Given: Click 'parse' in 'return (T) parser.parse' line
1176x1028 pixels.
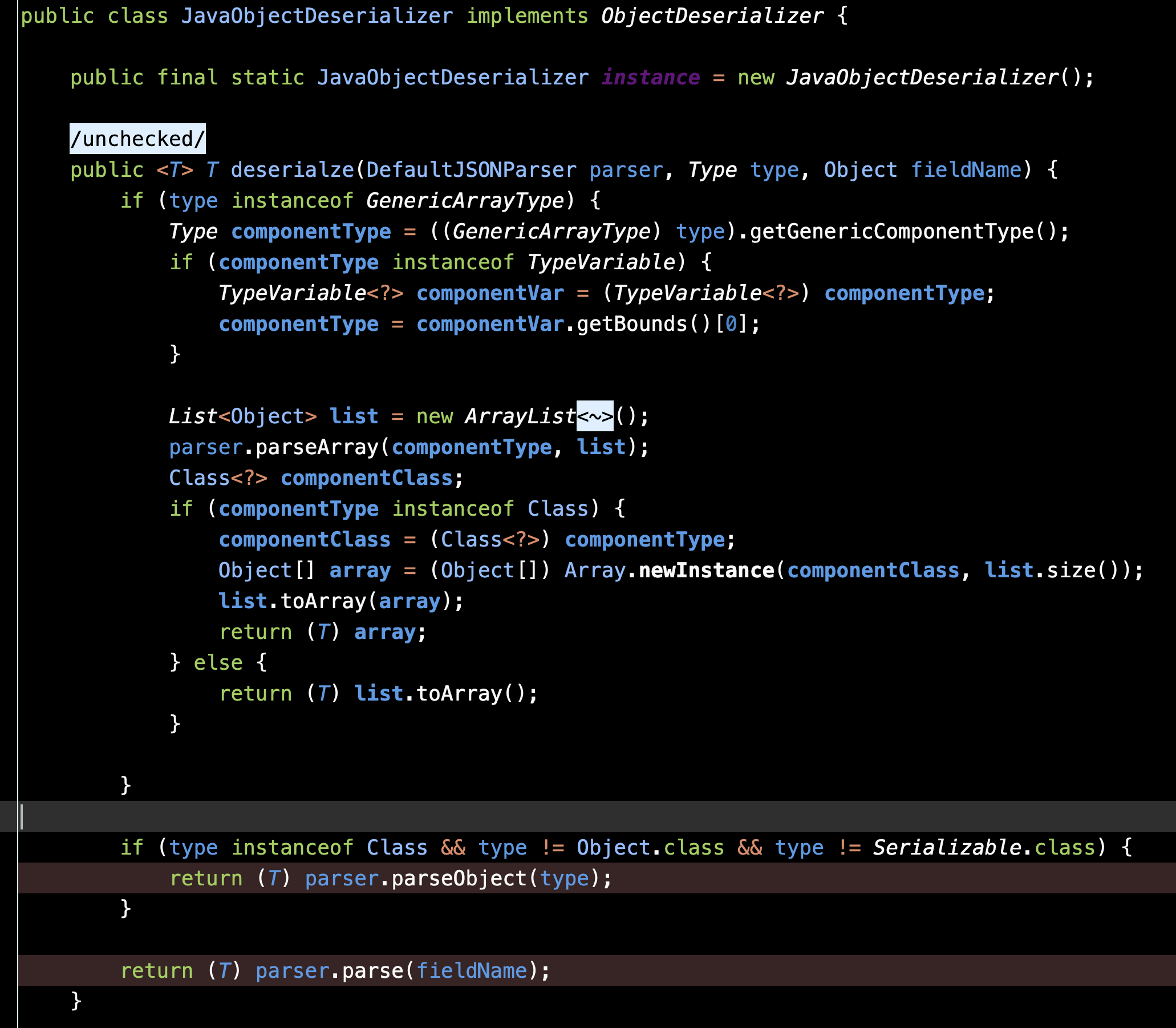Looking at the screenshot, I should pyautogui.click(x=372, y=970).
